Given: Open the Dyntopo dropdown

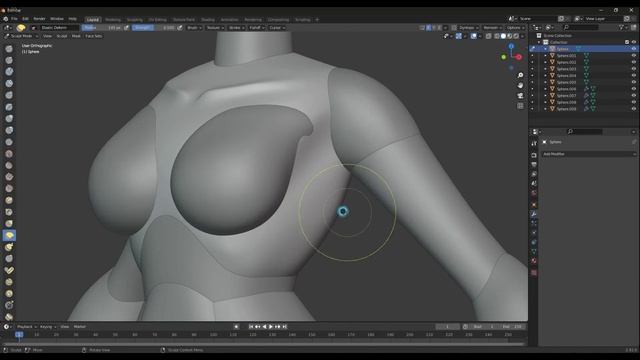Looking at the screenshot, I should [x=468, y=28].
